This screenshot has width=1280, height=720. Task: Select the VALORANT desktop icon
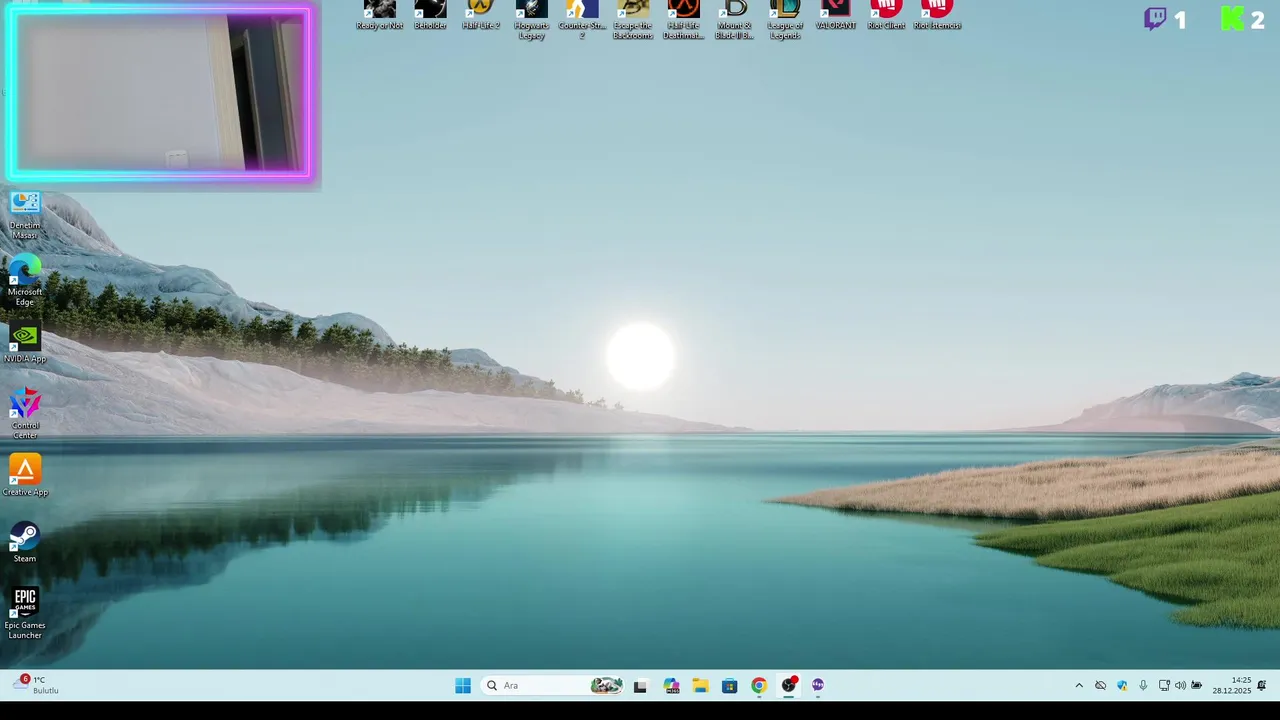tap(836, 15)
